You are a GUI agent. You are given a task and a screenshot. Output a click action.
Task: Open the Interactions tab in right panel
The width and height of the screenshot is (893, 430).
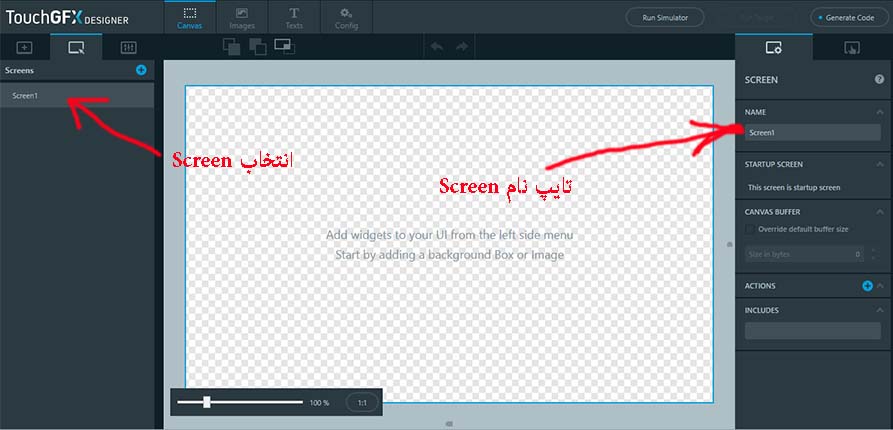[852, 47]
